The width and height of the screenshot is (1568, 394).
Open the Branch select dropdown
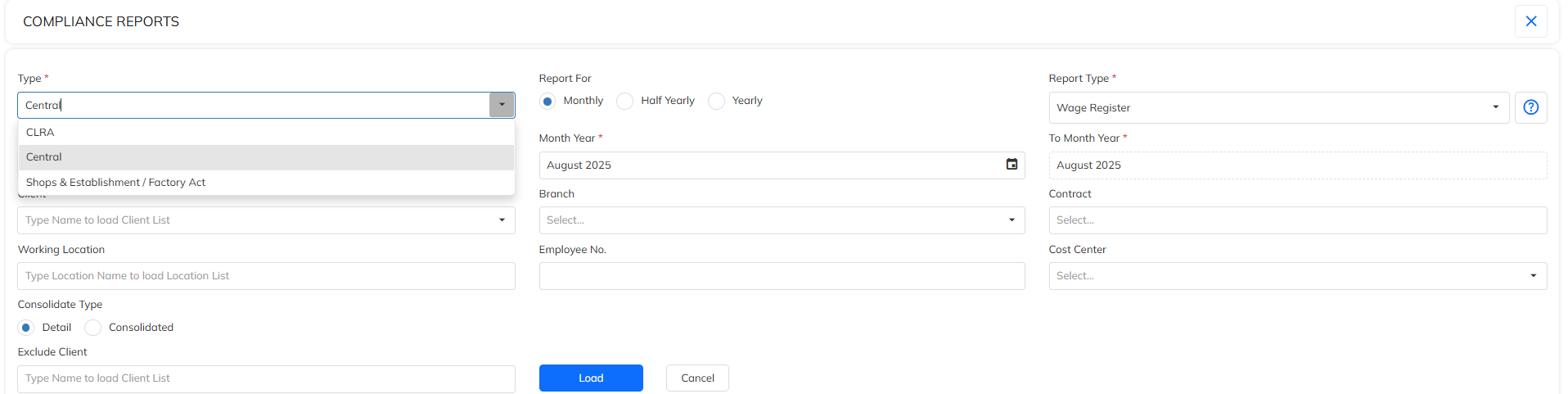1012,220
